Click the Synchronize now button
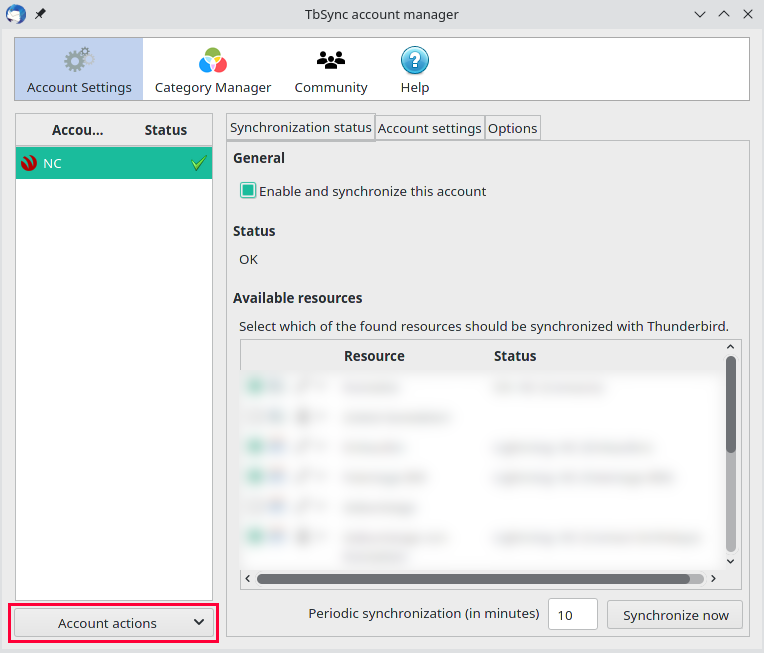This screenshot has height=653, width=764. [675, 615]
